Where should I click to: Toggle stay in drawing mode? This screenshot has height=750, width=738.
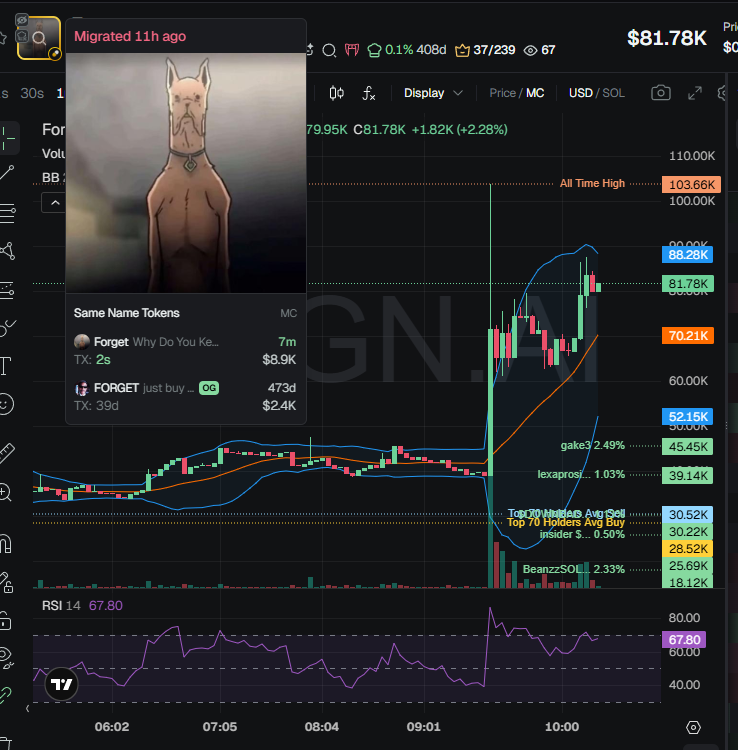pyautogui.click(x=6, y=582)
